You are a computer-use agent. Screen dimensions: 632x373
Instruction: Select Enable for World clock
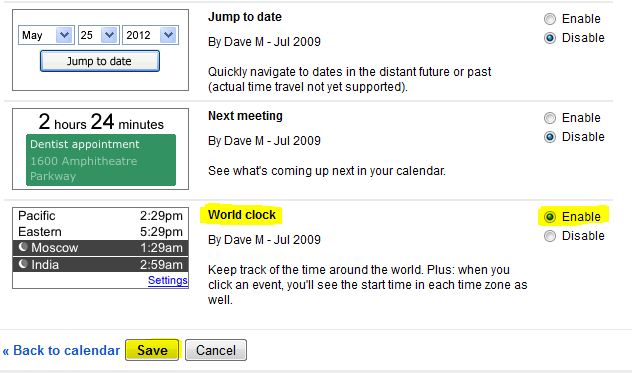(x=550, y=217)
